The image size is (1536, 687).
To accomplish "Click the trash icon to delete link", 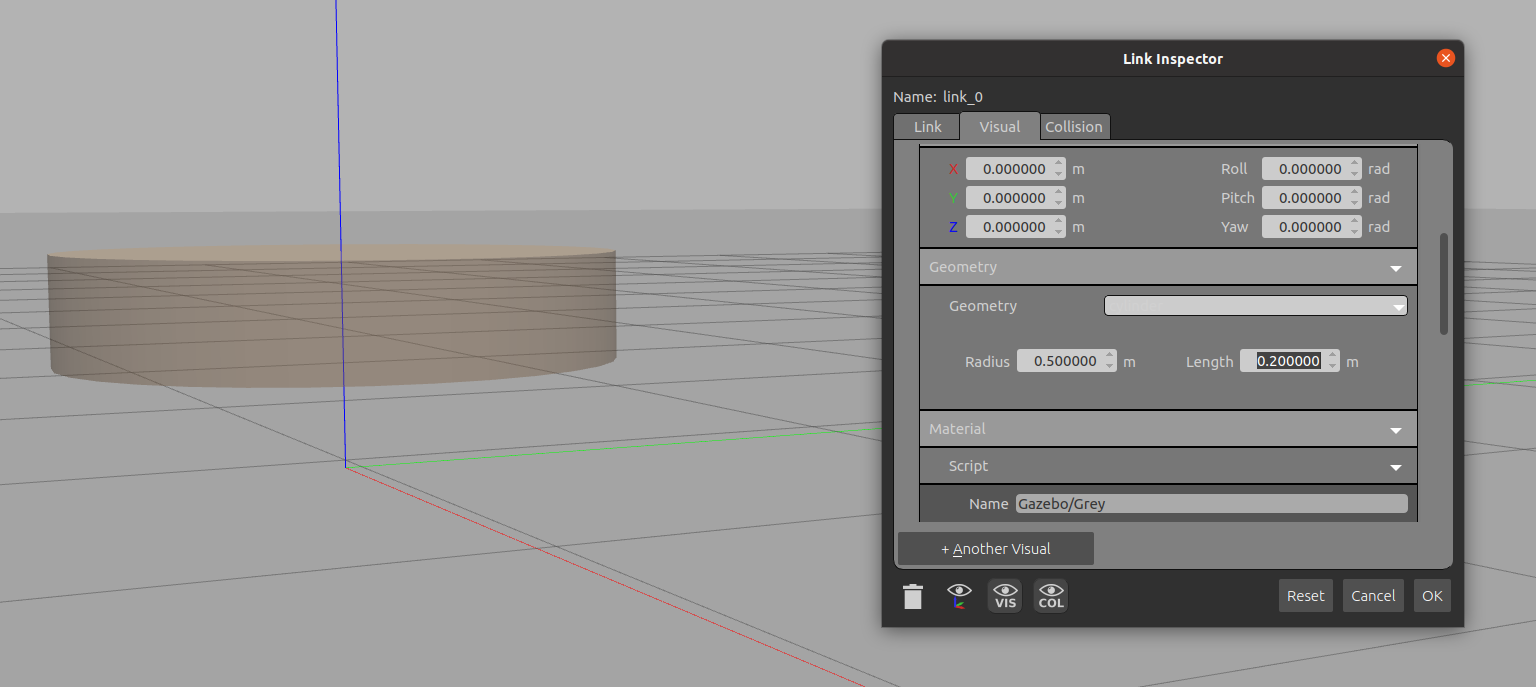I will (x=913, y=597).
